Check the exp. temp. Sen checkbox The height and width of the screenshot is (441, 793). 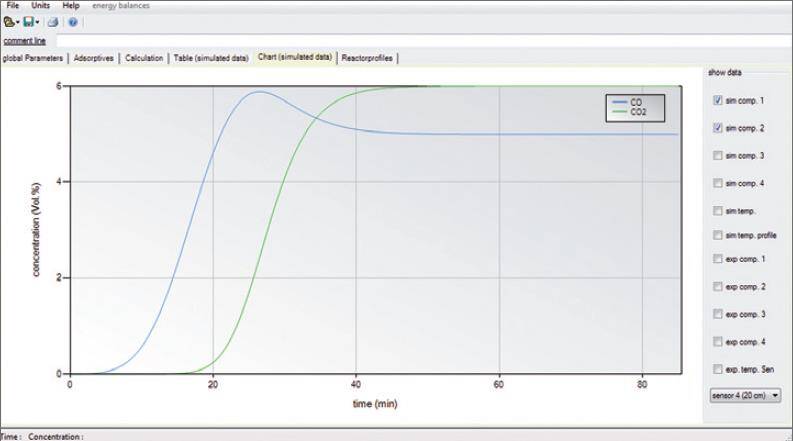pos(718,369)
